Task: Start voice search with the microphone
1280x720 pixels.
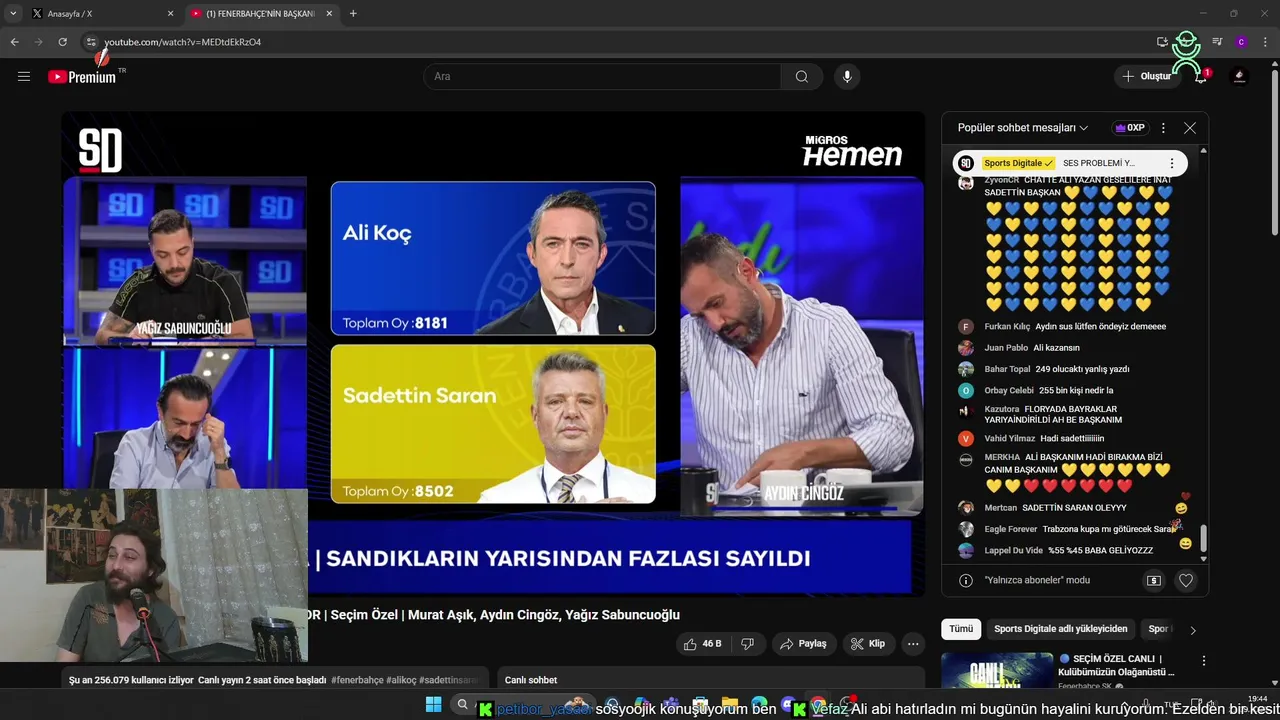Action: point(847,77)
